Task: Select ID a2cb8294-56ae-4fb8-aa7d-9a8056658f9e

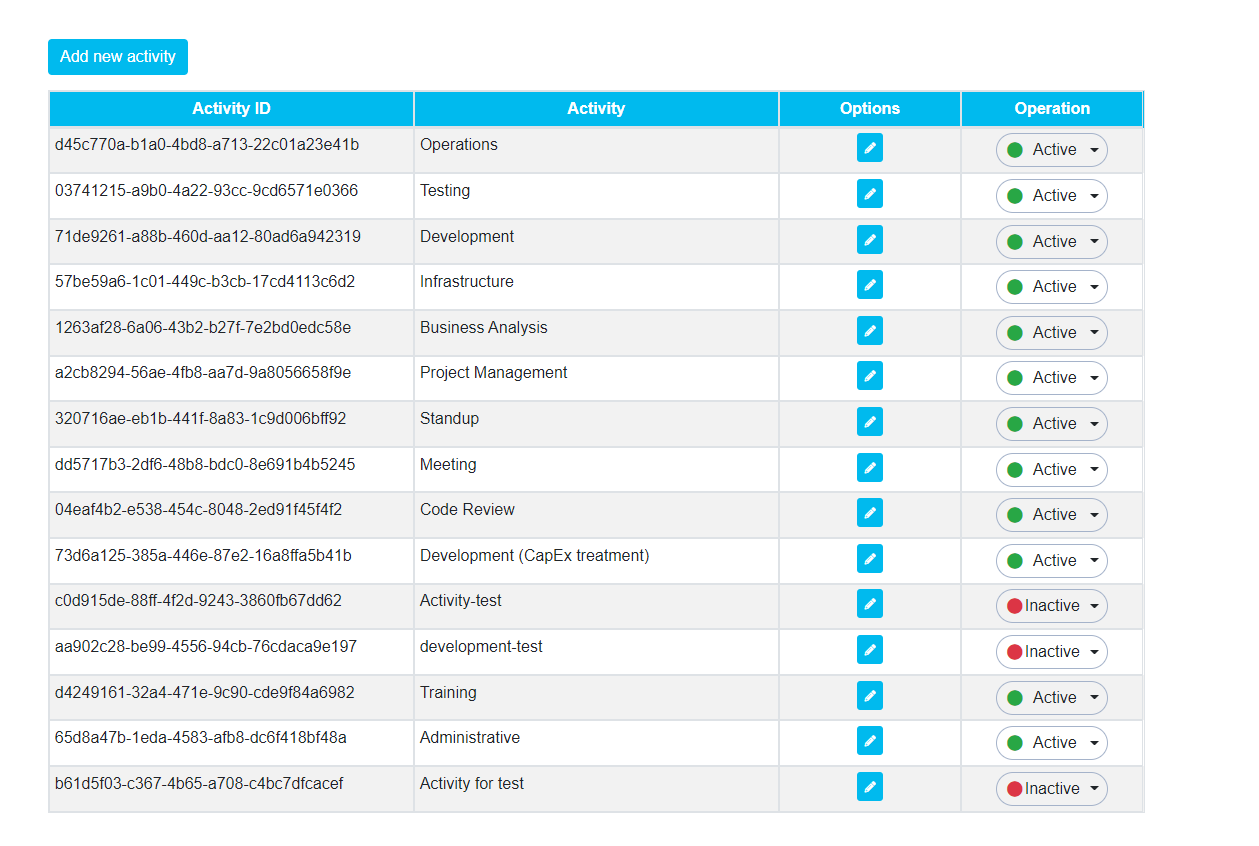Action: tap(203, 373)
